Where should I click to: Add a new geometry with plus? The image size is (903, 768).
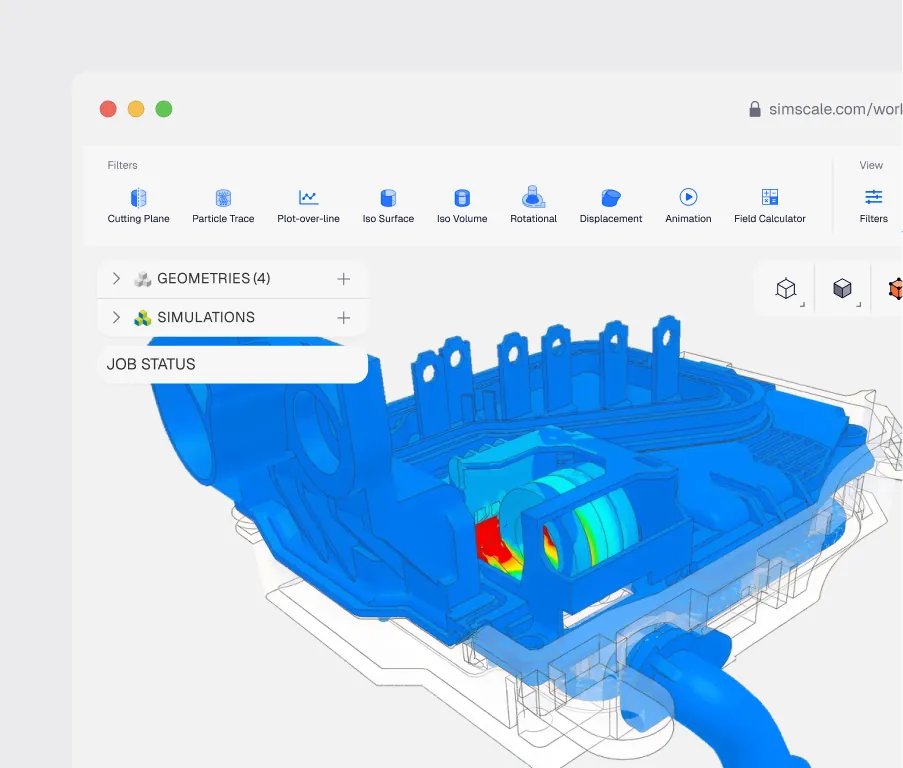(343, 279)
